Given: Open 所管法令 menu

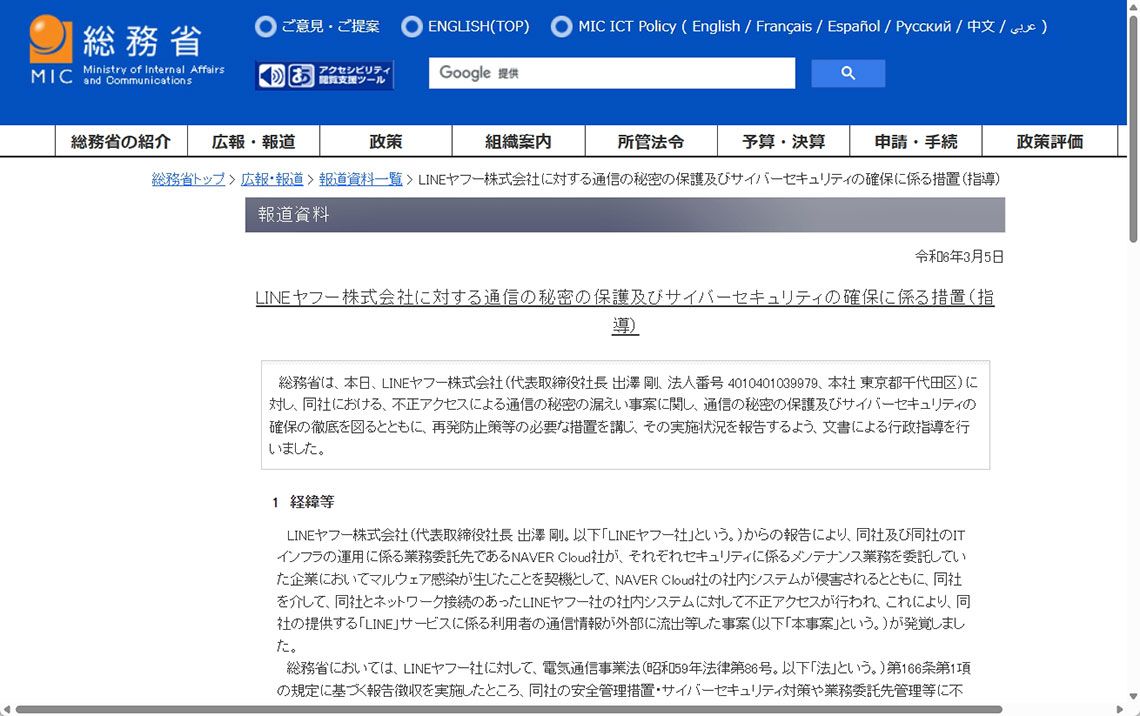Looking at the screenshot, I should coord(651,141).
